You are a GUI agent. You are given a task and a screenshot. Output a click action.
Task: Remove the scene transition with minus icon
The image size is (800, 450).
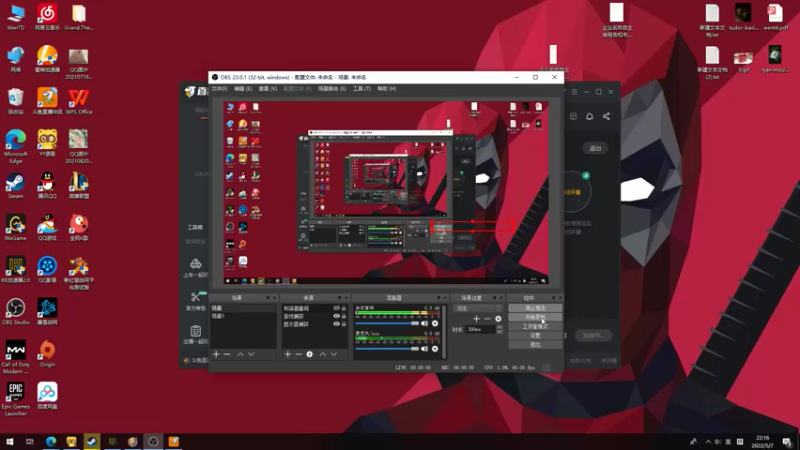(487, 319)
